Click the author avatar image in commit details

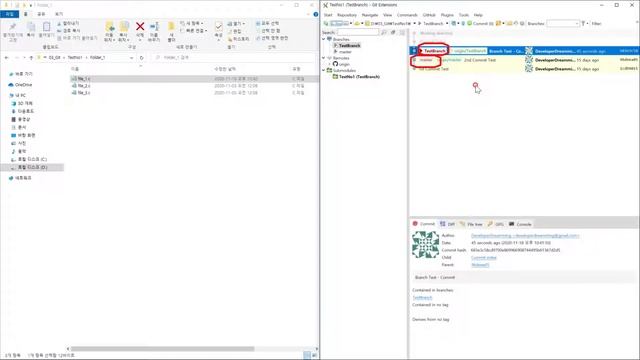425,244
